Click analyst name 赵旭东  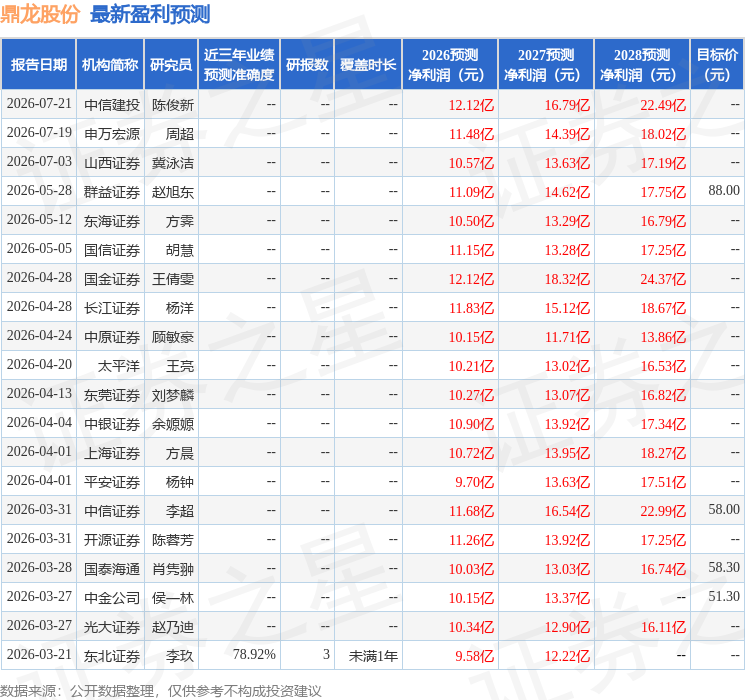pos(172,192)
